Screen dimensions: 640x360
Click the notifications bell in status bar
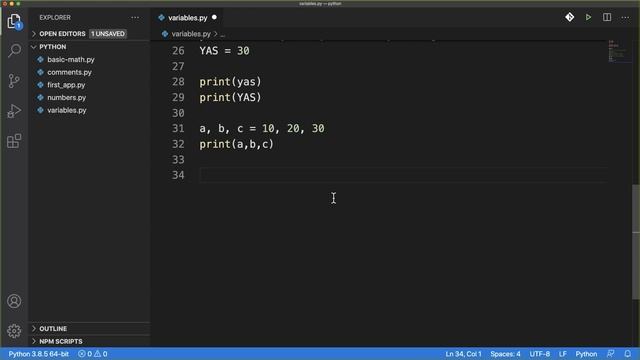[627, 353]
